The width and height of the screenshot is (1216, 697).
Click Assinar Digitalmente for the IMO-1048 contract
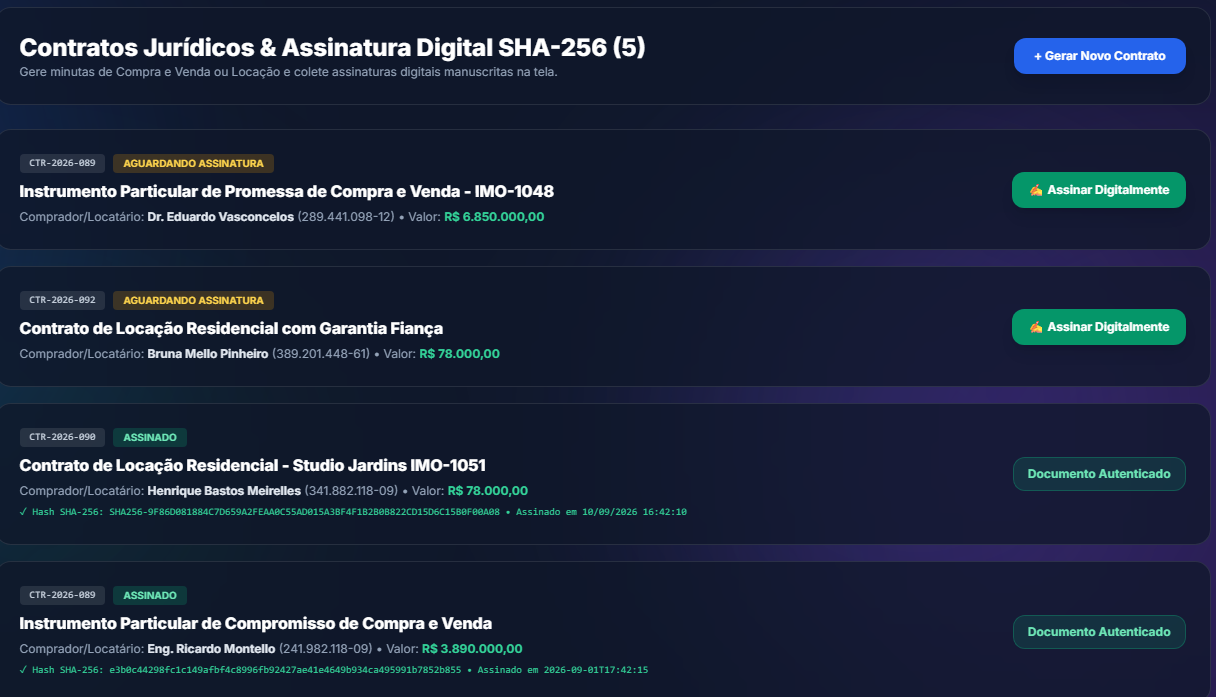click(x=1099, y=190)
